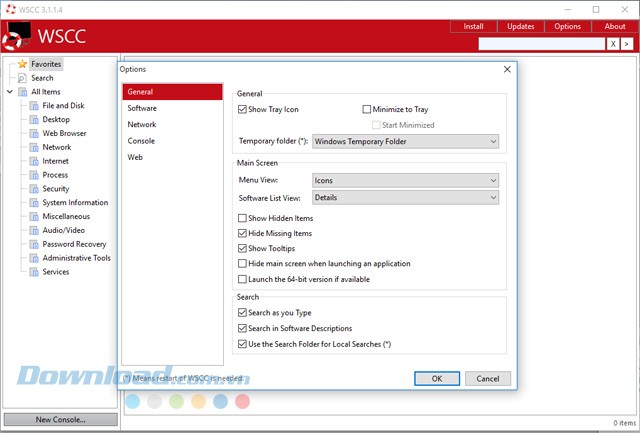Select the Web options tab
The height and width of the screenshot is (433, 640).
tap(172, 157)
